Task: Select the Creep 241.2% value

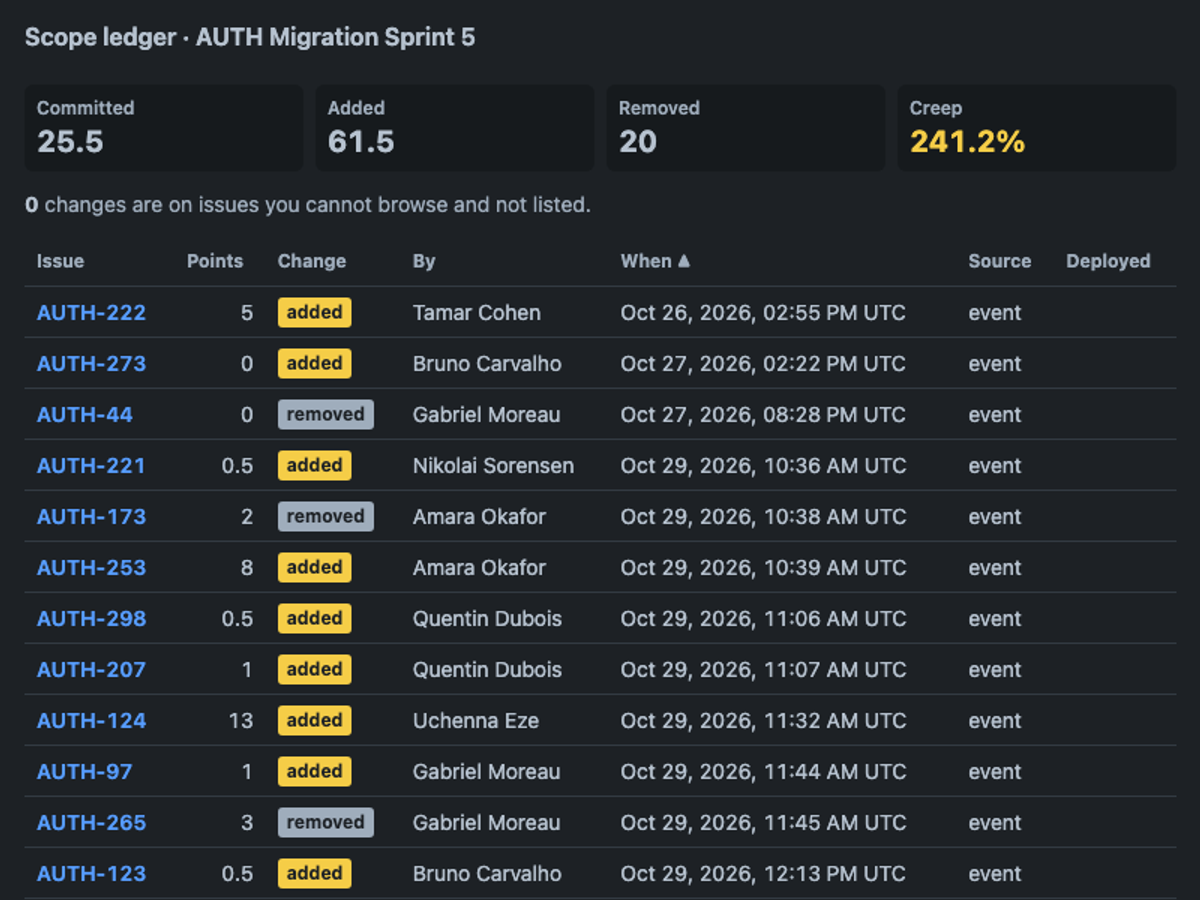Action: (x=967, y=142)
